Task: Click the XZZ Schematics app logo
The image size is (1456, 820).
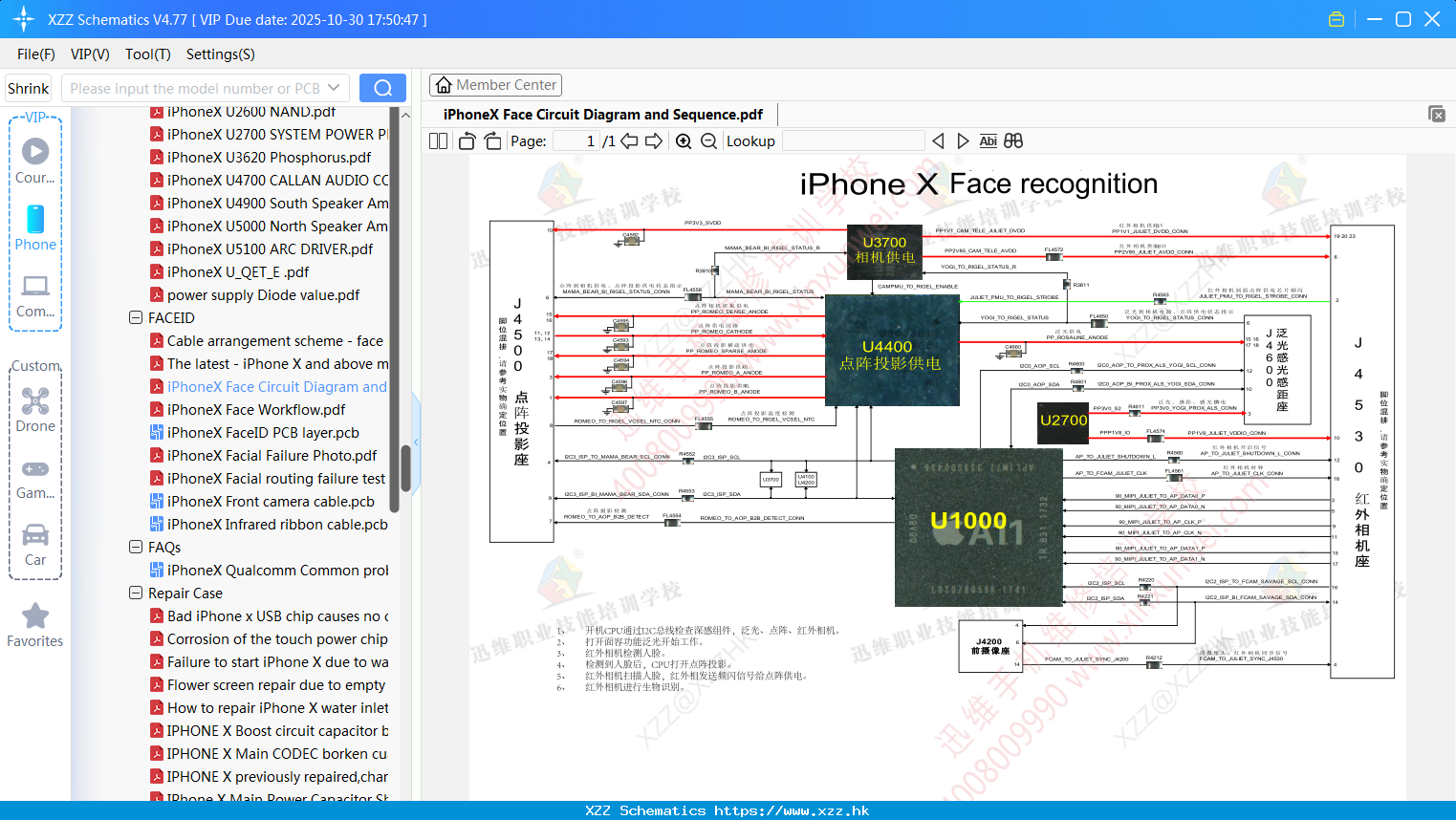Action: 24,19
